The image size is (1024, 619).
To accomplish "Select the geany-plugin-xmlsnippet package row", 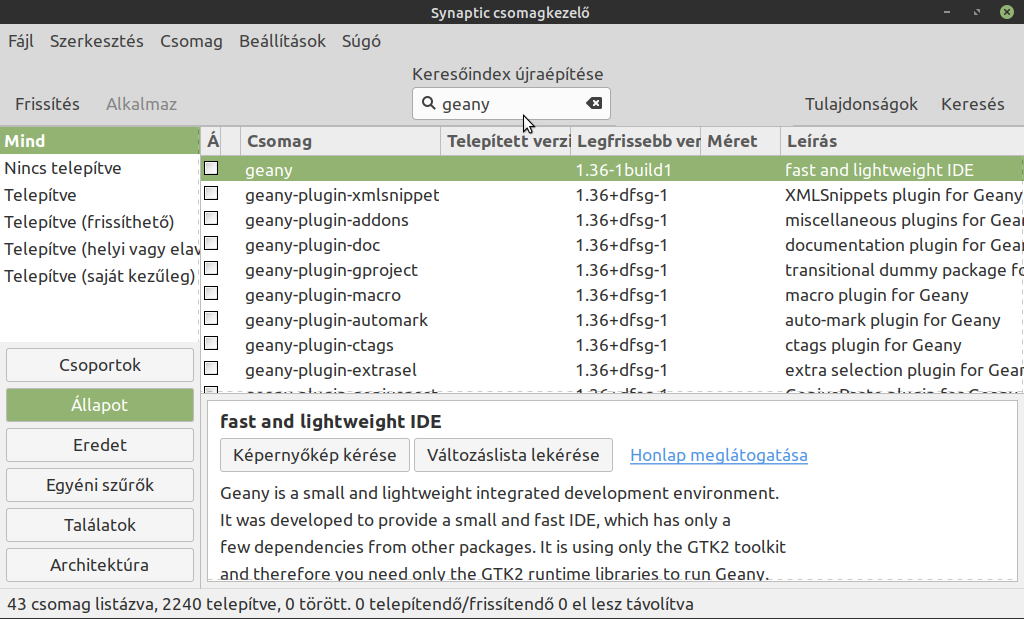I will click(611, 195).
